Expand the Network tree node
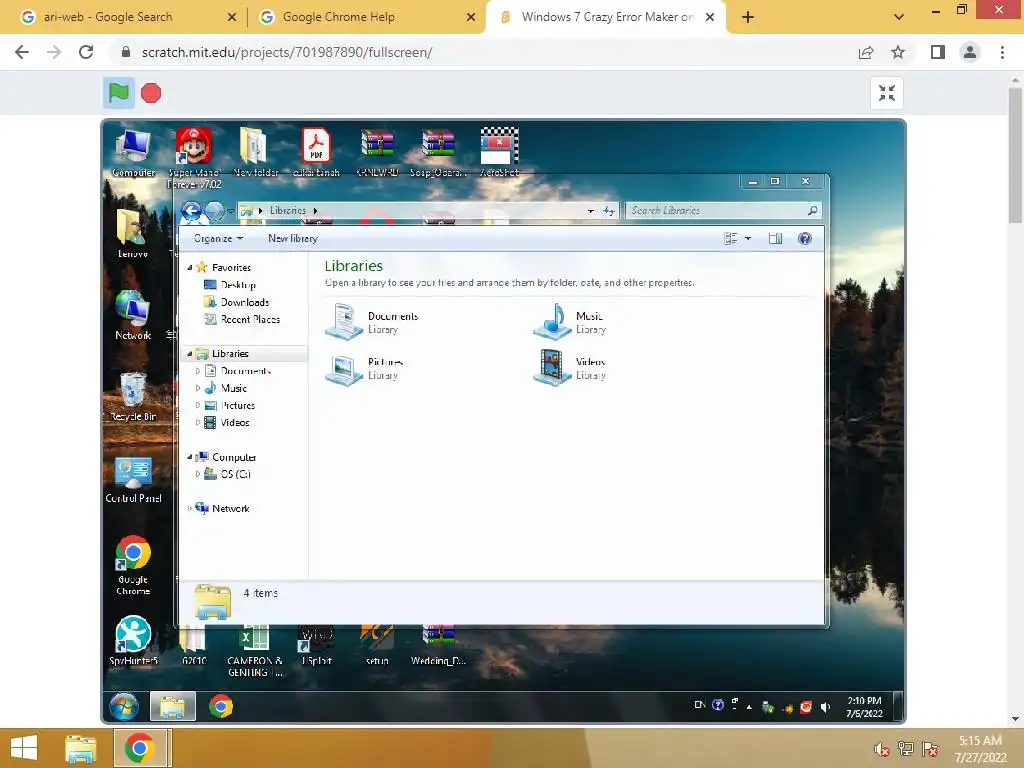 click(x=190, y=508)
